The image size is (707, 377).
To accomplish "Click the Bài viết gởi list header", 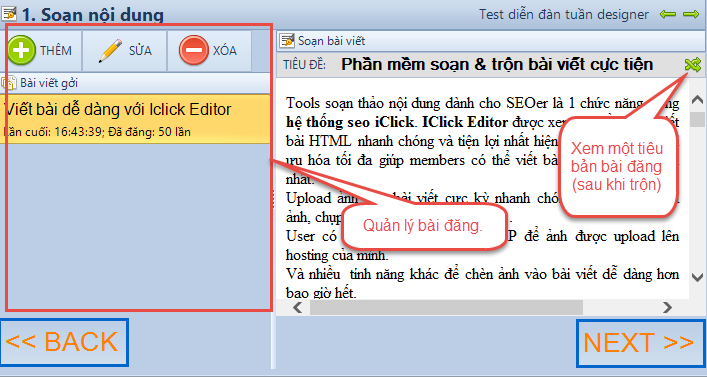I will coord(135,83).
